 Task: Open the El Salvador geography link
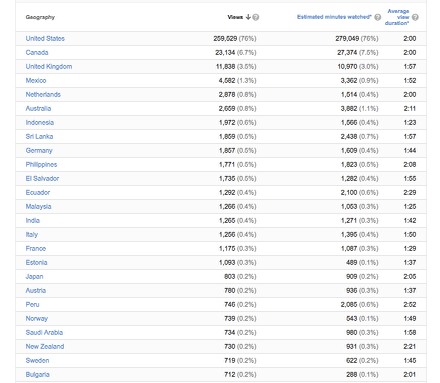(42, 178)
